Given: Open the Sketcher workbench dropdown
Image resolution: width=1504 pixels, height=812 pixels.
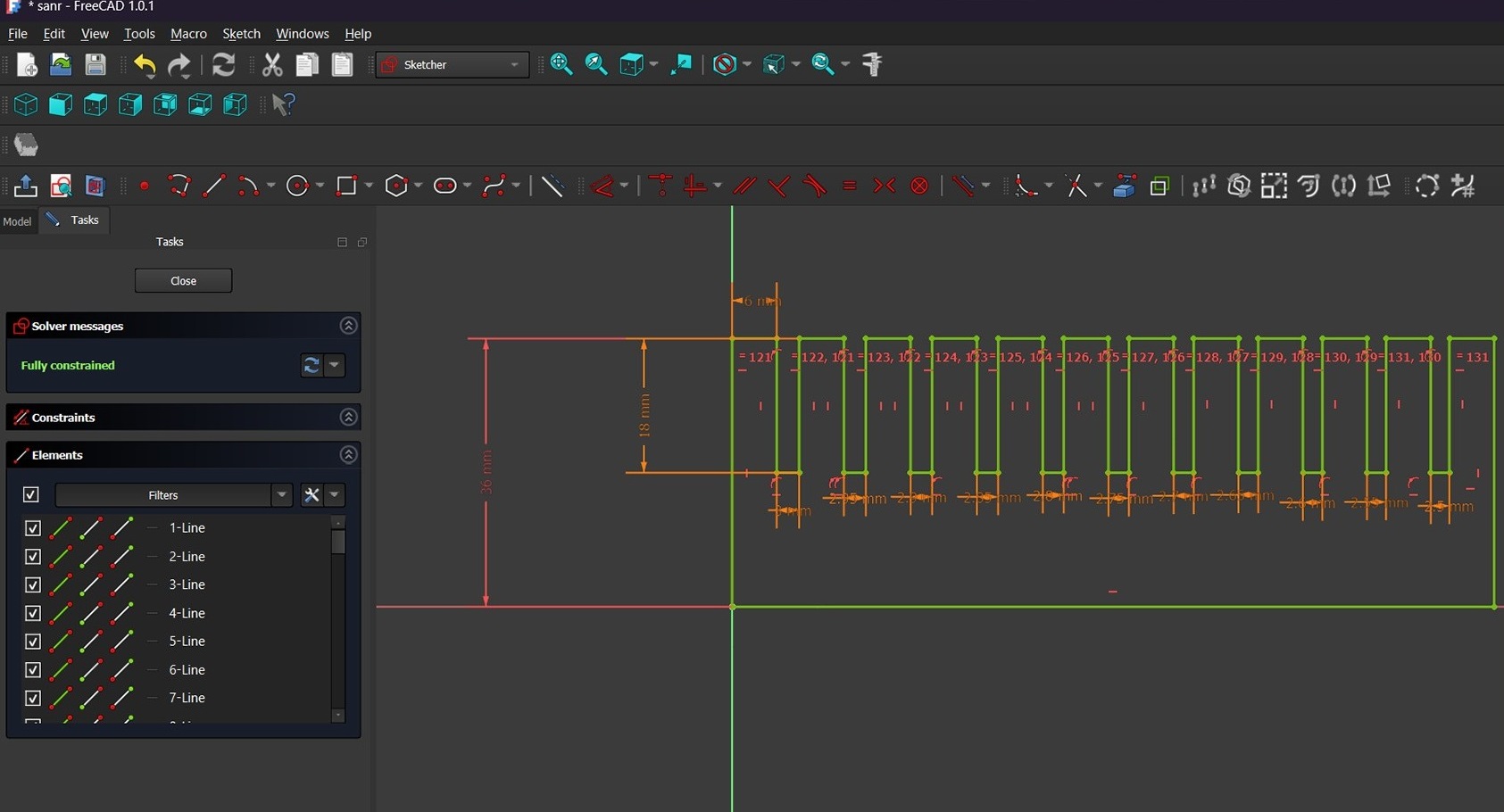Looking at the screenshot, I should point(514,64).
